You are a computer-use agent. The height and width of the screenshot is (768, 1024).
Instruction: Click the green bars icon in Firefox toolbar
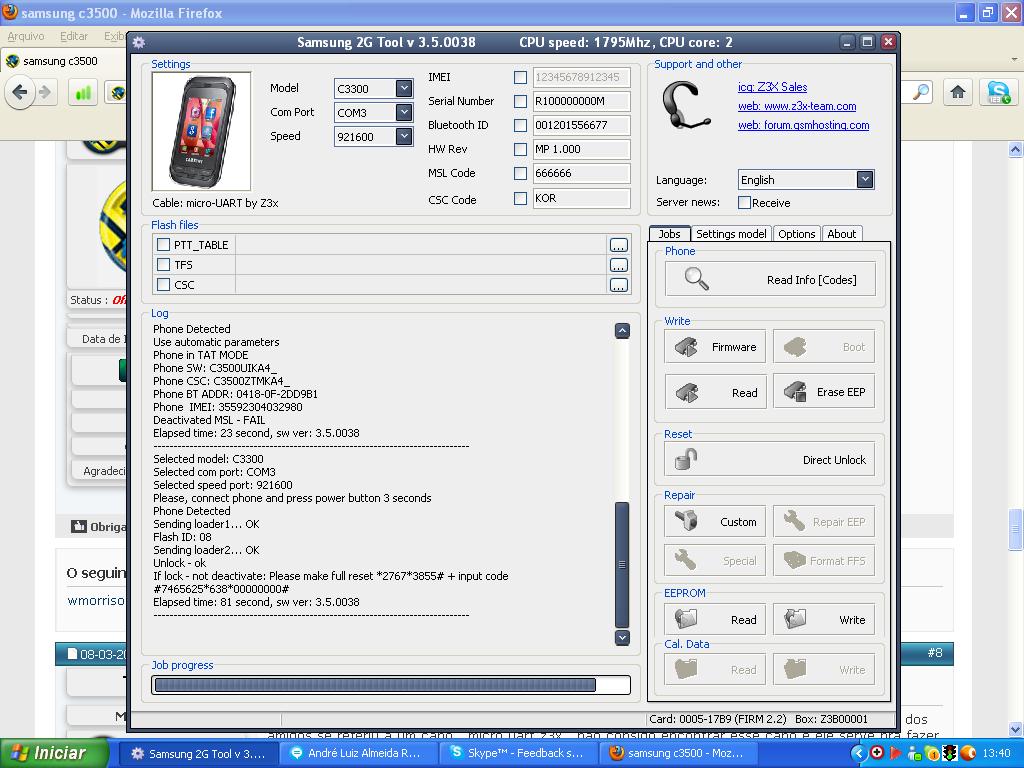83,92
